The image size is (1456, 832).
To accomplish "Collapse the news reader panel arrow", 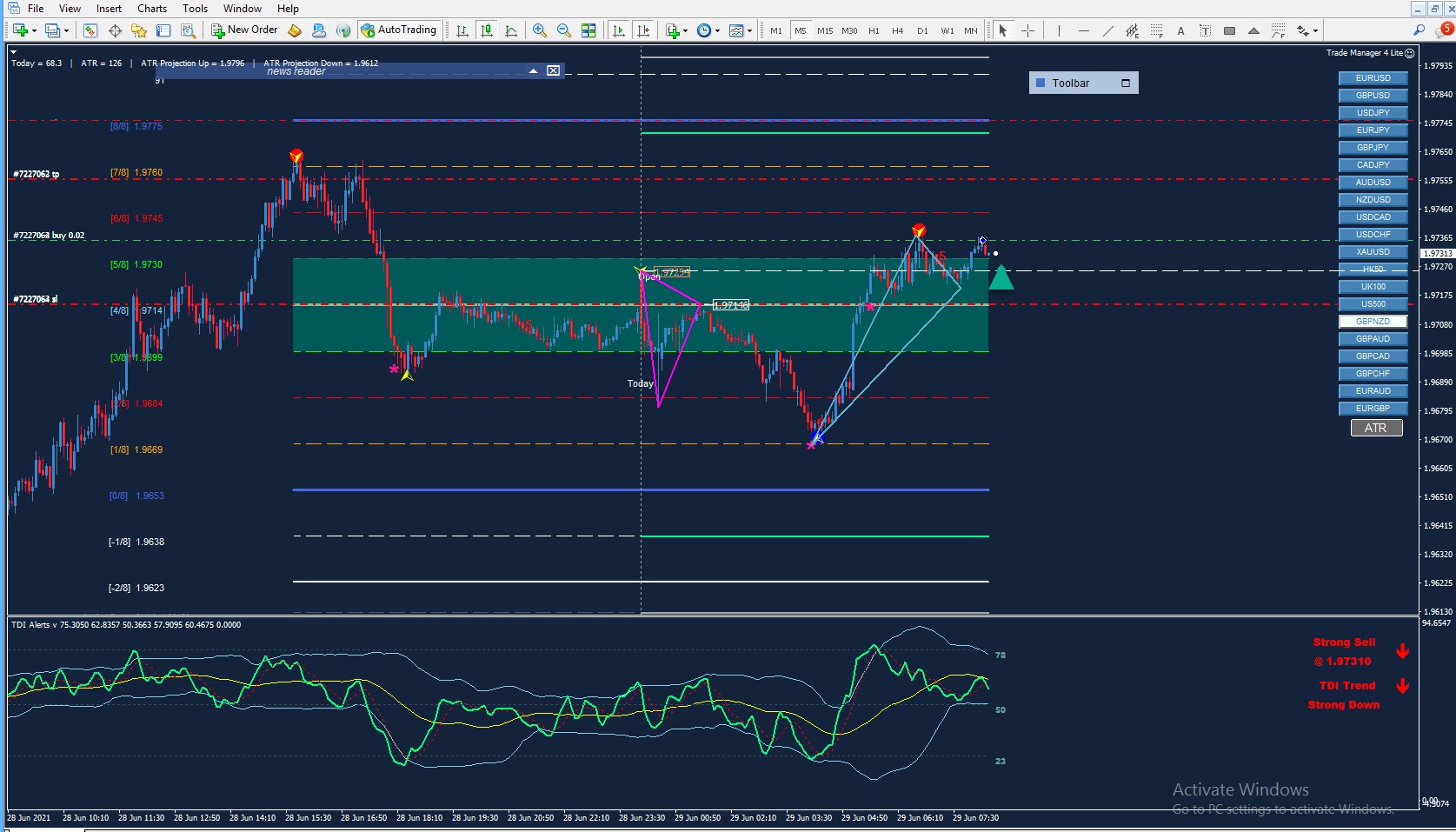I will click(x=533, y=70).
